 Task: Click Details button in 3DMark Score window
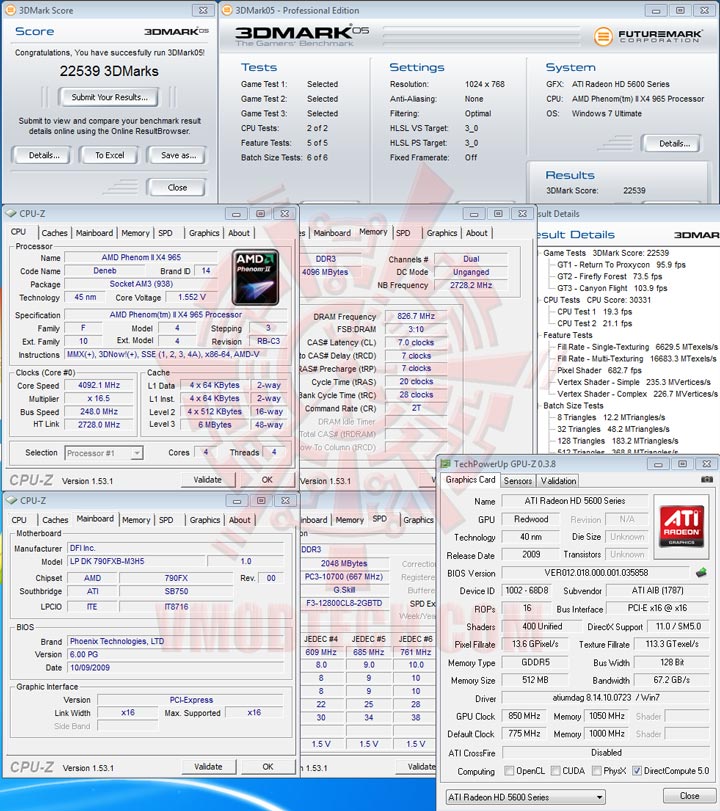43,155
